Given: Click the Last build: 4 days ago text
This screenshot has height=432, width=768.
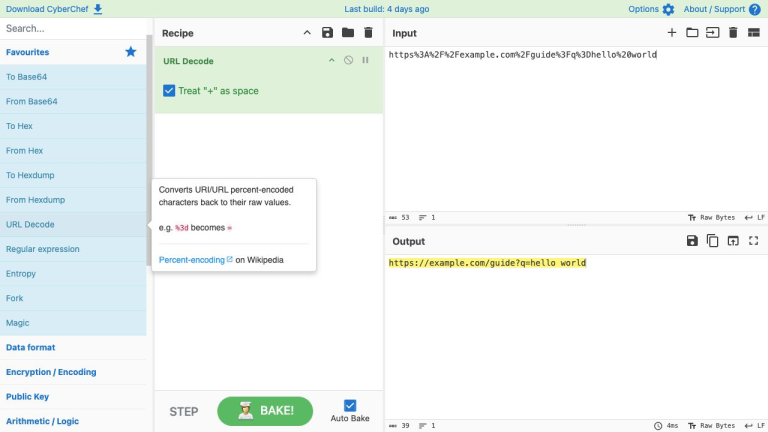Looking at the screenshot, I should [x=386, y=9].
